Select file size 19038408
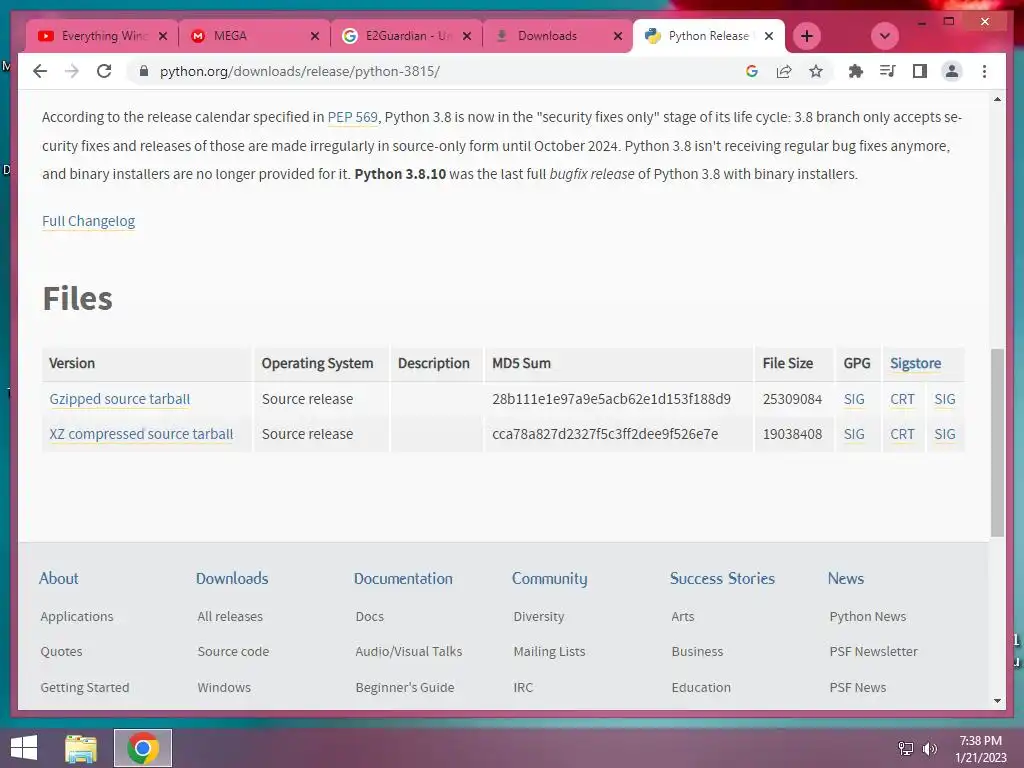This screenshot has height=768, width=1024. point(792,434)
